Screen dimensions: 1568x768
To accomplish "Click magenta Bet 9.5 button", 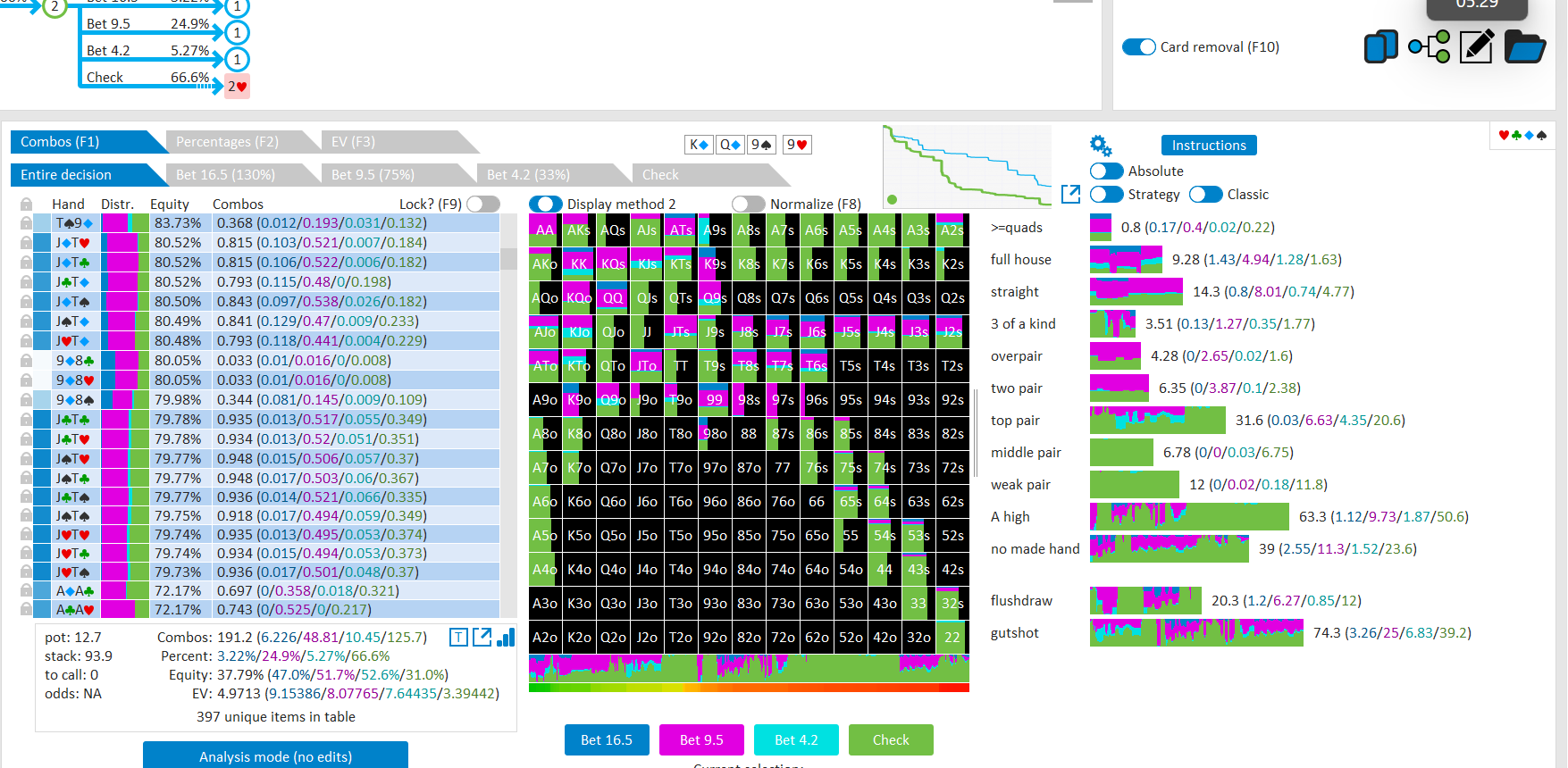I will (x=701, y=740).
